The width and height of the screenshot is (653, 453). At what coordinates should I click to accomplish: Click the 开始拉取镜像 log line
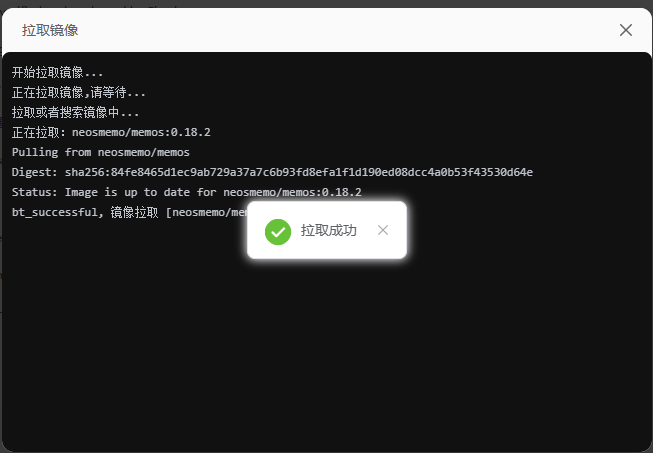point(57,73)
